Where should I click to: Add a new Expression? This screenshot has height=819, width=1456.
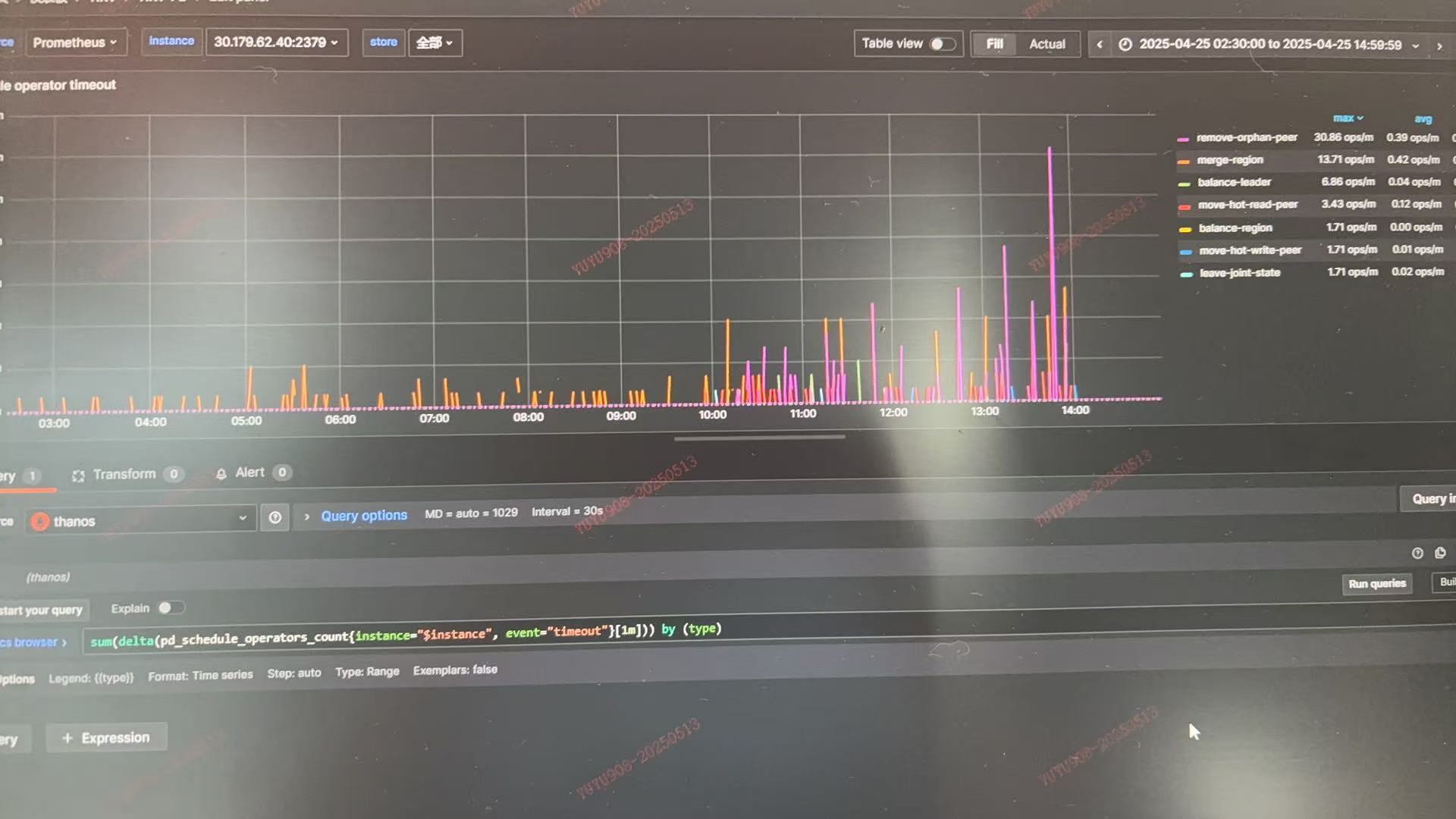pyautogui.click(x=106, y=738)
